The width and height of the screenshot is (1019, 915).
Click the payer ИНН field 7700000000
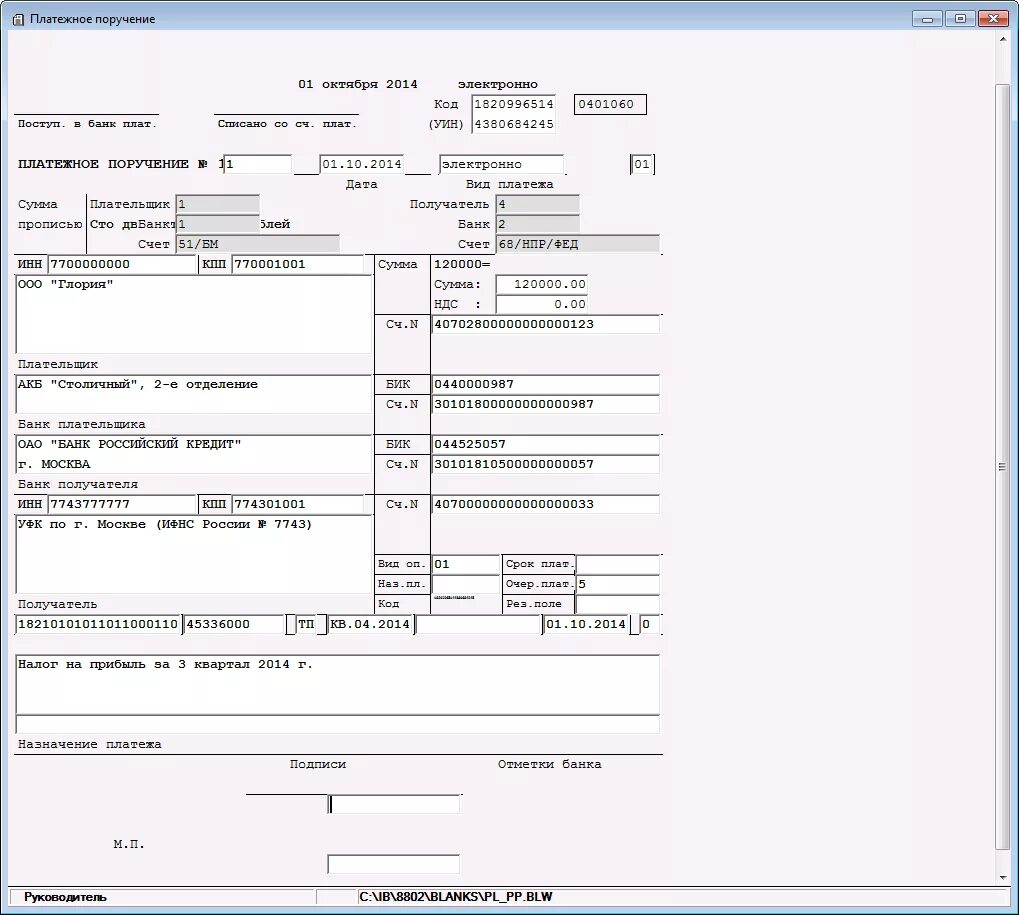point(122,264)
